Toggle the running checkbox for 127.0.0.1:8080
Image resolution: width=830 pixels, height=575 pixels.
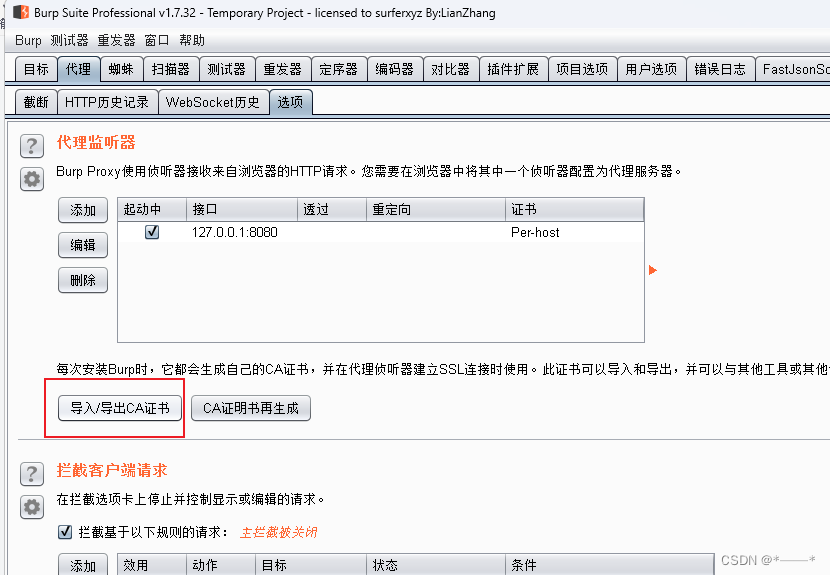click(x=152, y=232)
